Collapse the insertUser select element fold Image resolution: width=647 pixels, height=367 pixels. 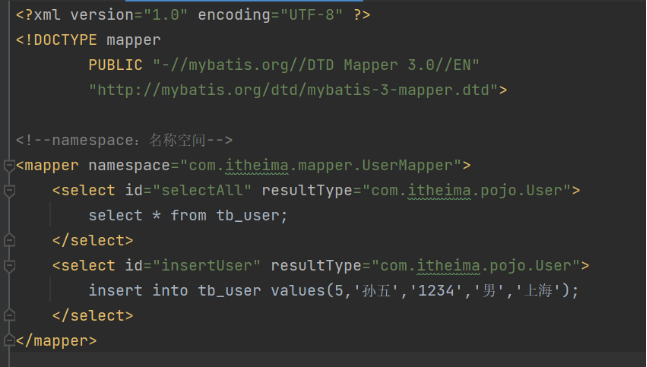tap(9, 266)
